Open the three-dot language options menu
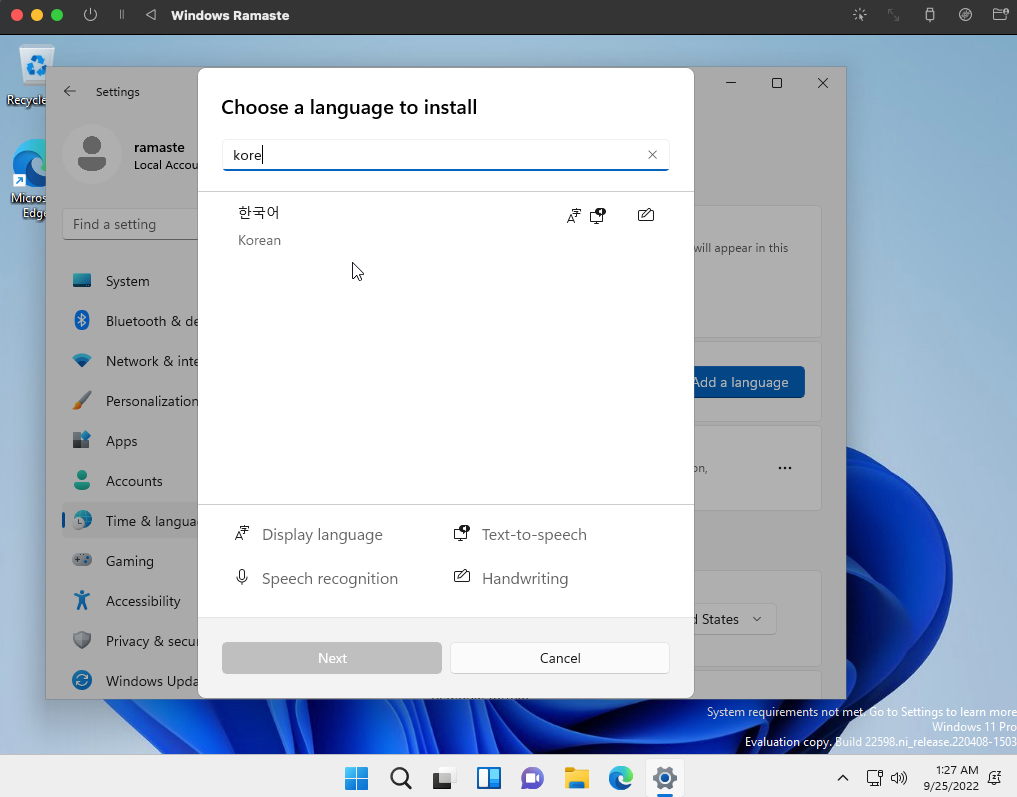The height and width of the screenshot is (797, 1017). coord(785,468)
